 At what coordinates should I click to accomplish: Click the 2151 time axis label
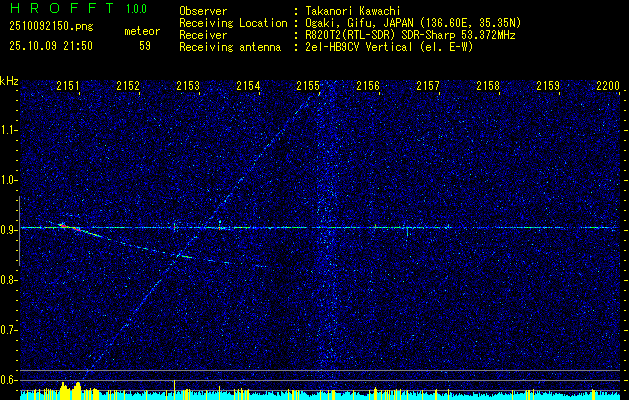pyautogui.click(x=68, y=85)
